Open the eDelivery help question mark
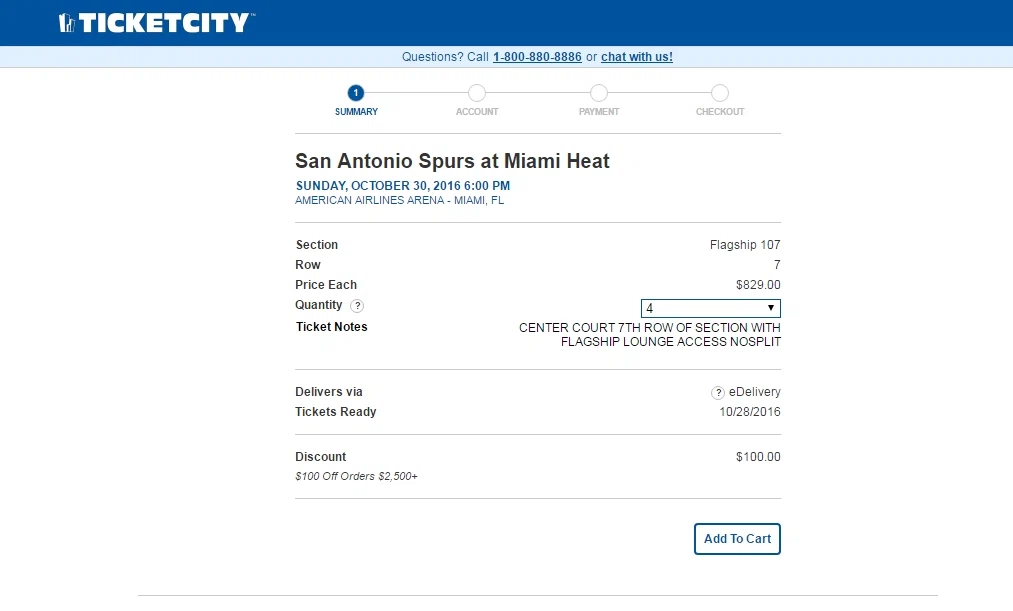This screenshot has height=611, width=1013. (717, 393)
